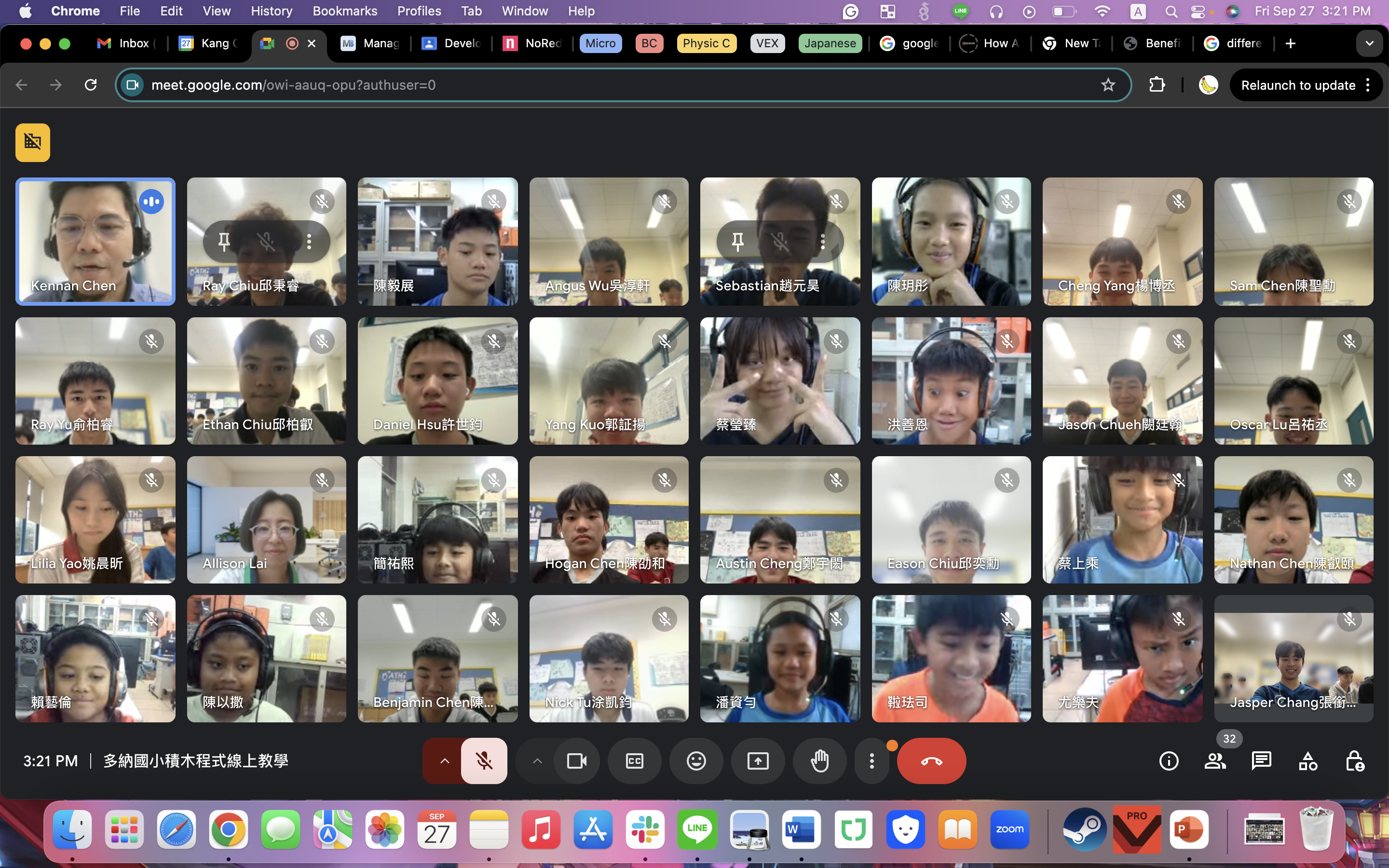Raise hand in the meeting
1389x868 pixels.
(x=819, y=761)
